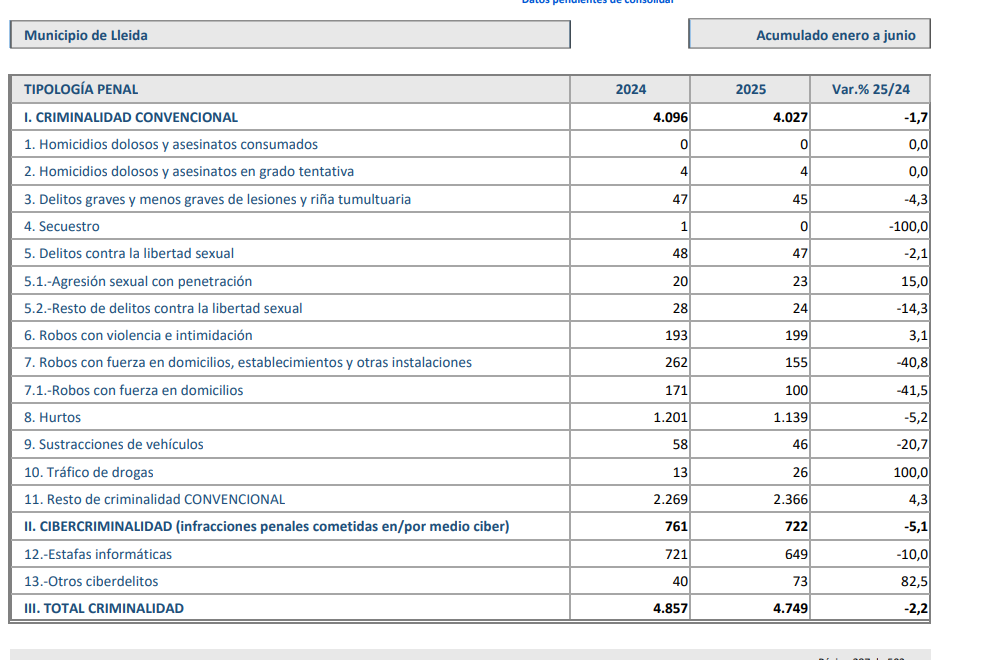Click the -14,3 variation value

click(x=912, y=308)
